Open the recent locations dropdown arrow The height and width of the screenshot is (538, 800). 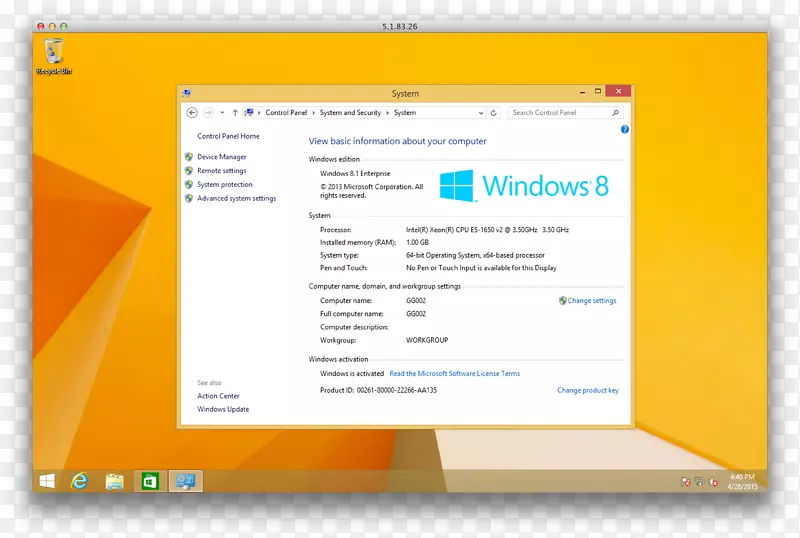222,113
